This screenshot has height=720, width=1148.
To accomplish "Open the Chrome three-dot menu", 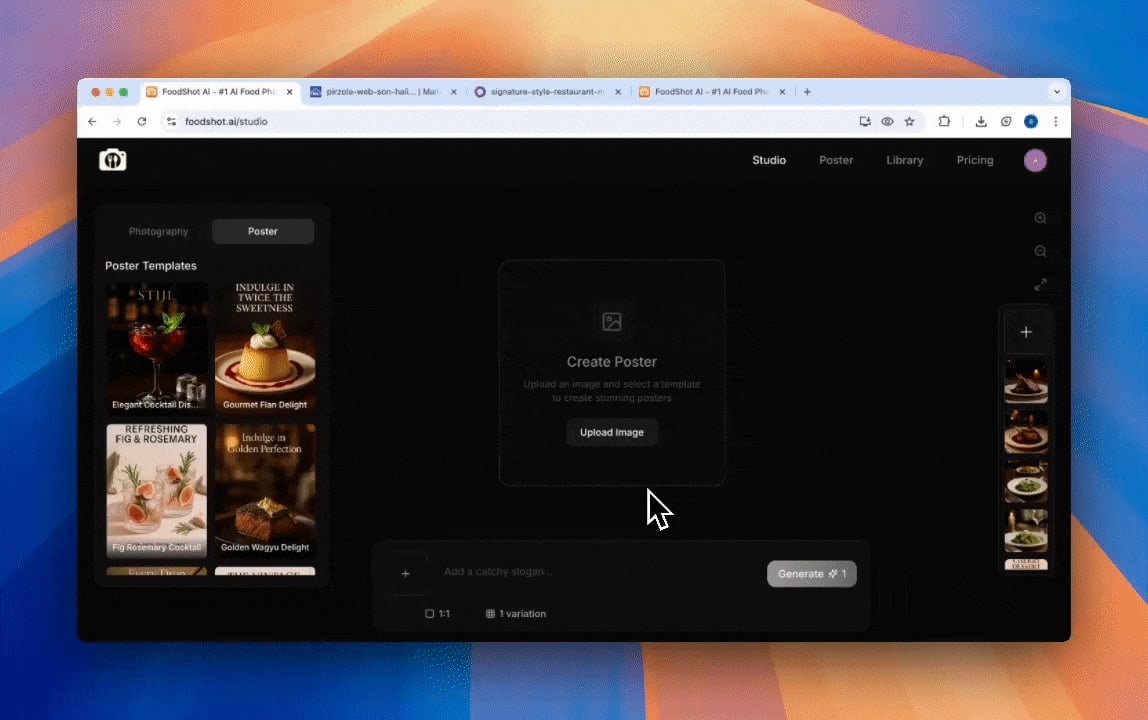I will click(1056, 122).
